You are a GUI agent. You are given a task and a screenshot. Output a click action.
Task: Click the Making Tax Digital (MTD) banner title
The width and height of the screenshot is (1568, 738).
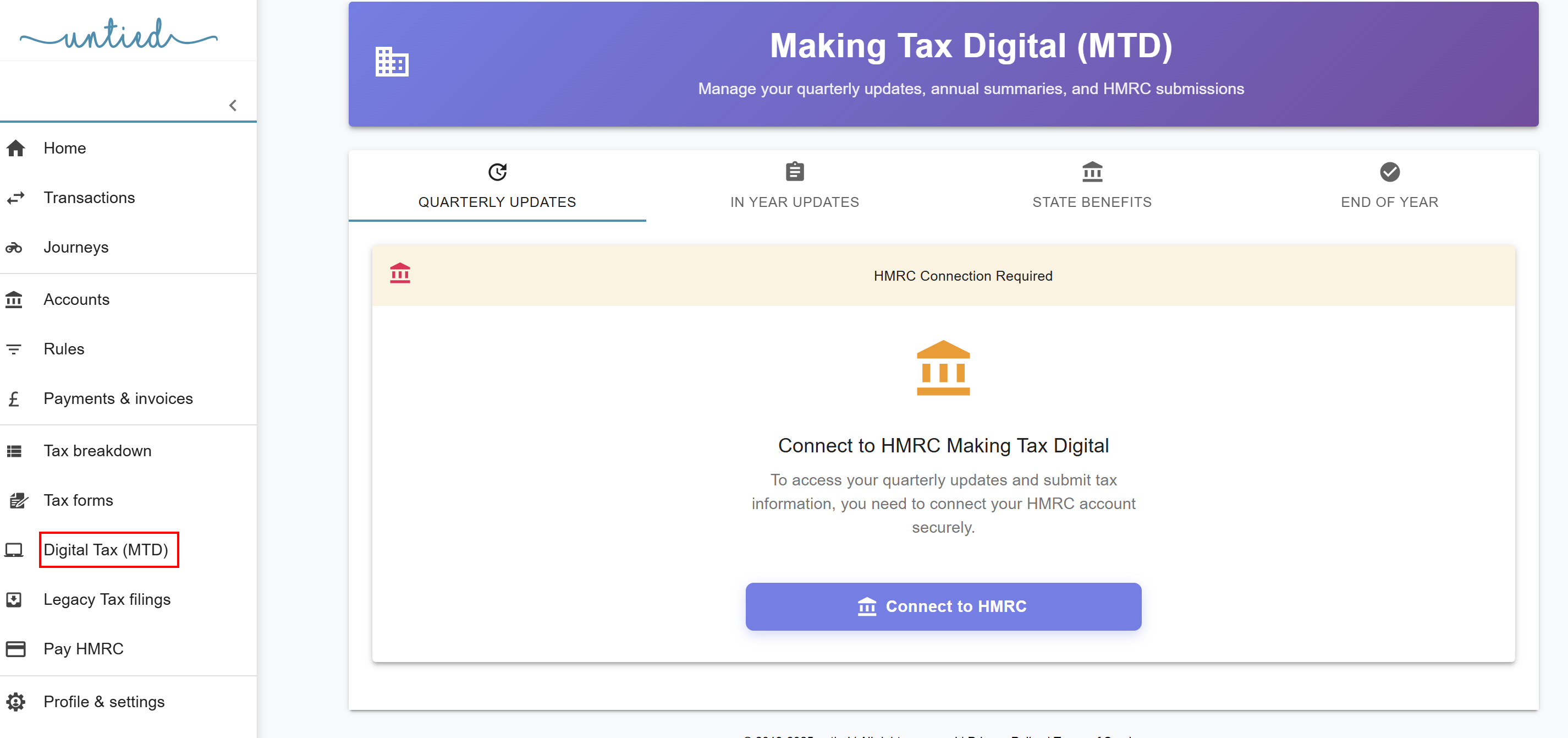[971, 46]
